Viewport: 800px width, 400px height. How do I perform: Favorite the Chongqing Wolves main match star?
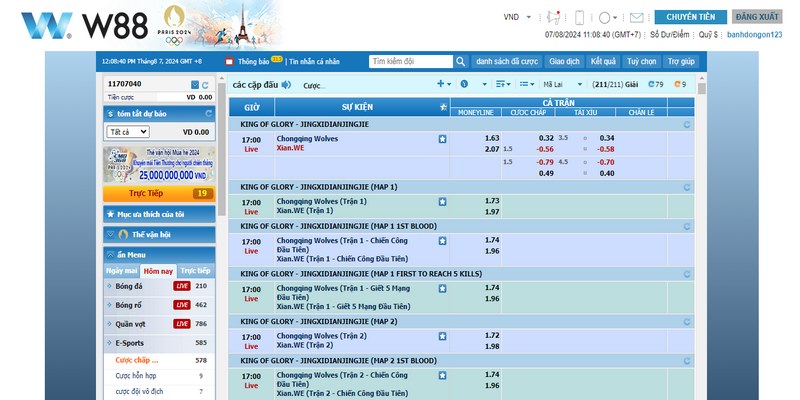click(x=442, y=139)
